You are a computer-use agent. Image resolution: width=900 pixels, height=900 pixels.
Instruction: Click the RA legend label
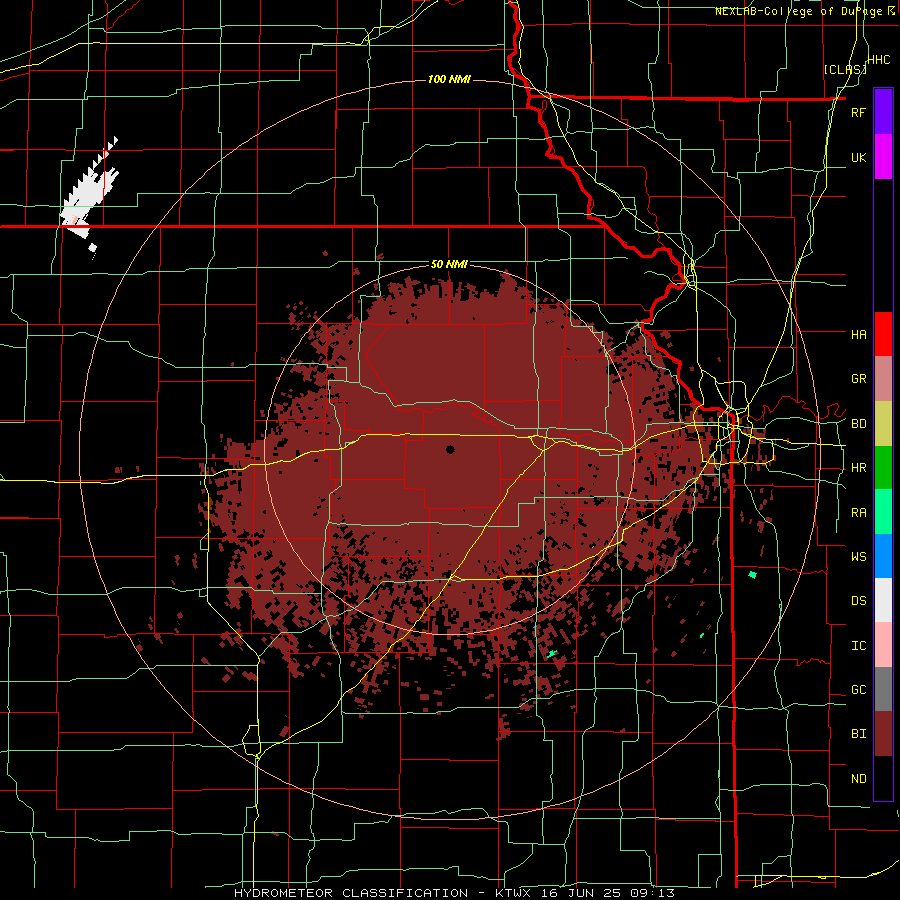point(858,513)
